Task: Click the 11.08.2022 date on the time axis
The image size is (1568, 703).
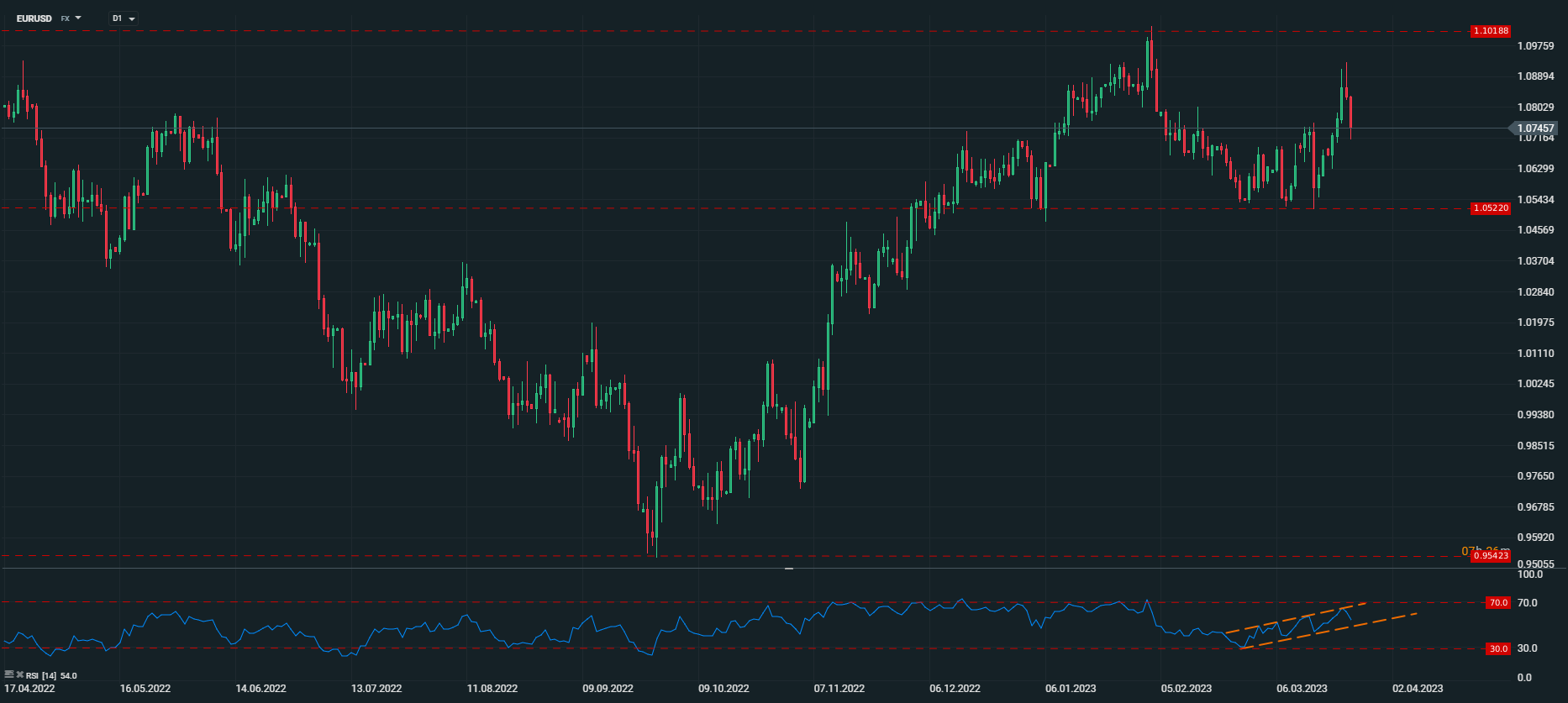Action: pos(492,689)
